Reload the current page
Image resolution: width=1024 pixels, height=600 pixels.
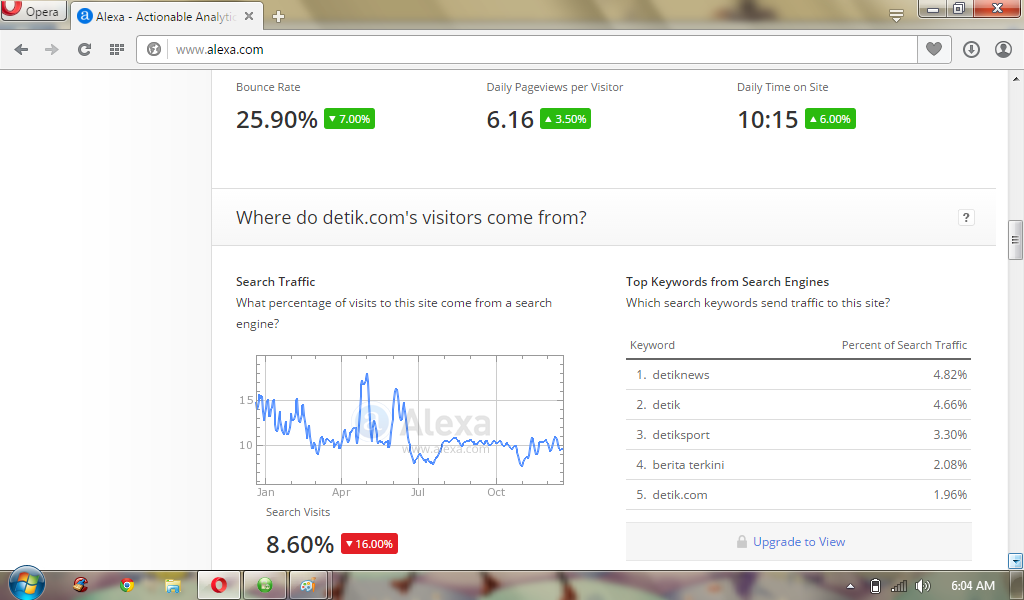click(84, 50)
